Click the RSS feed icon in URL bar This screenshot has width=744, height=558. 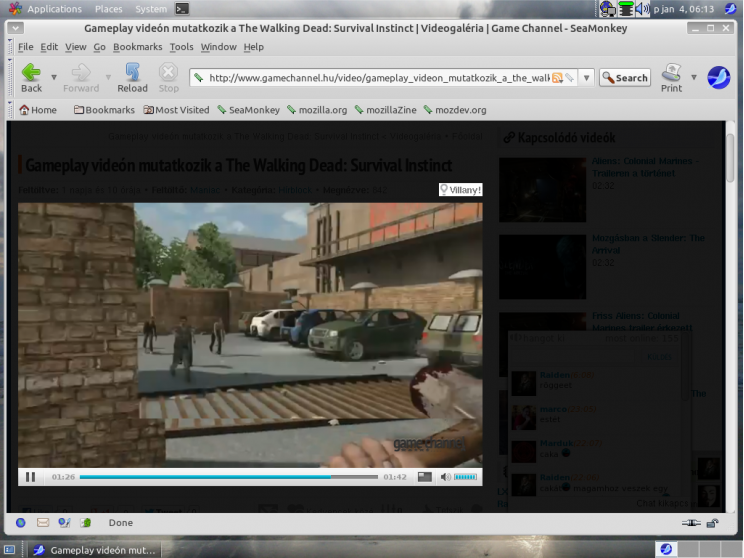[x=557, y=78]
